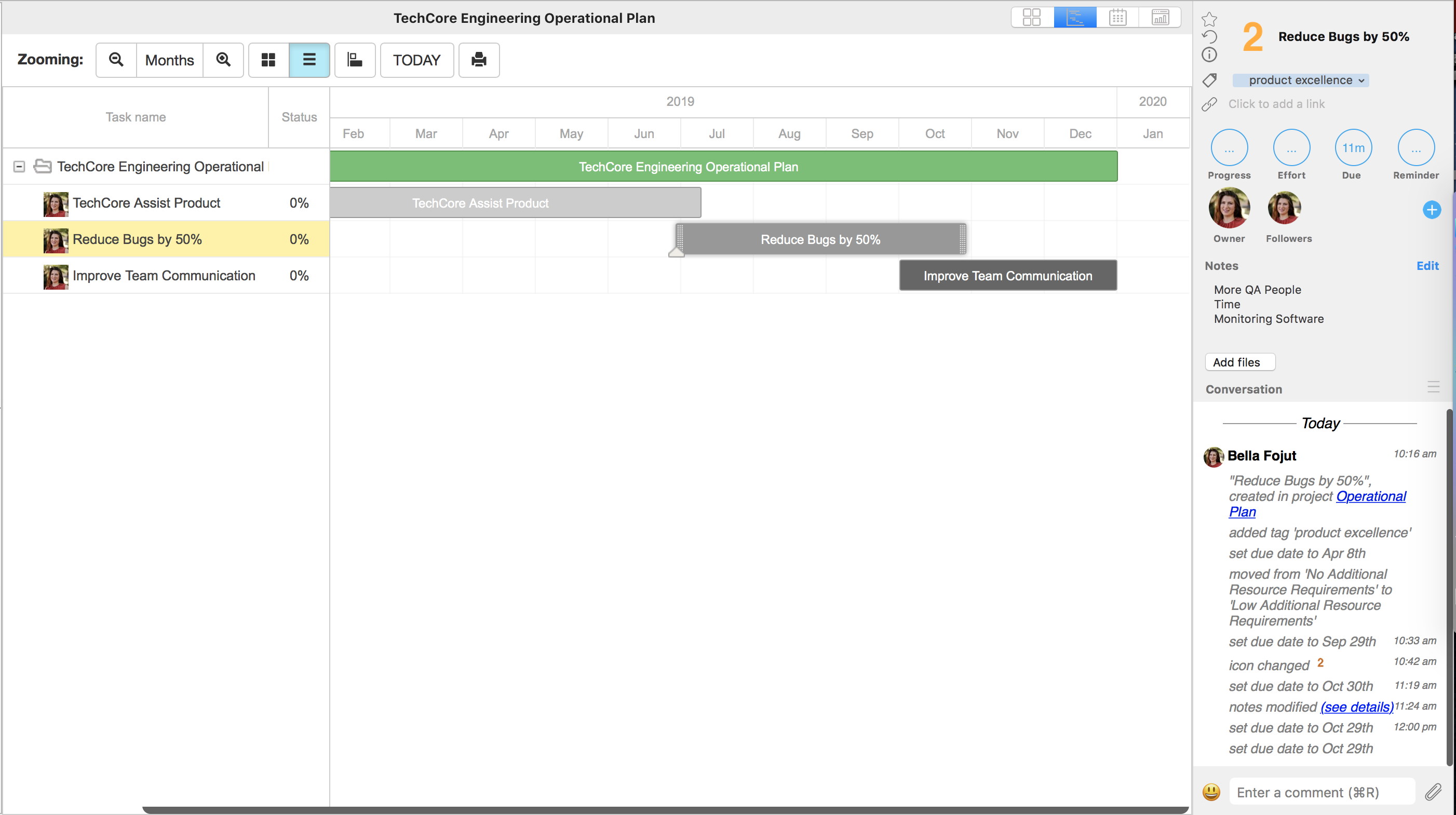Click the Status column header
This screenshot has height=815, width=1456.
tap(299, 117)
